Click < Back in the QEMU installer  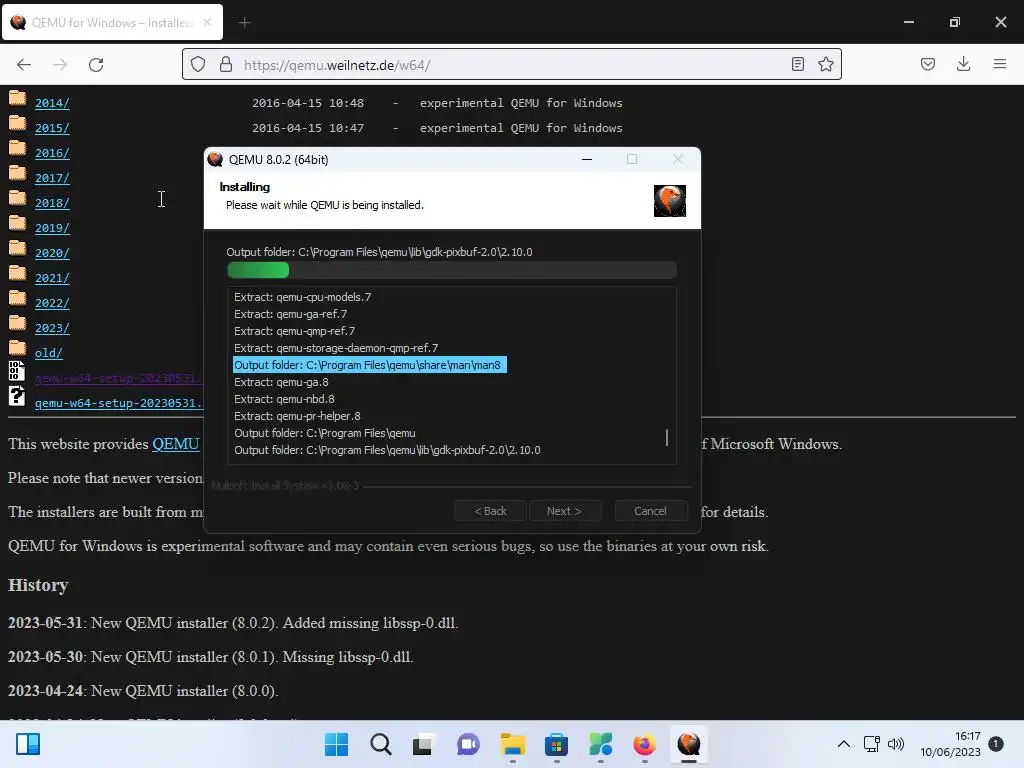coord(490,511)
